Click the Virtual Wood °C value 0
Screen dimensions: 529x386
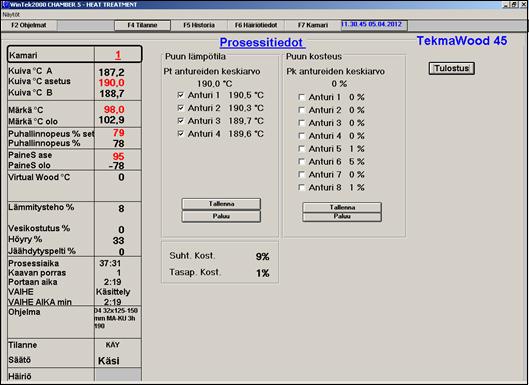(x=121, y=177)
